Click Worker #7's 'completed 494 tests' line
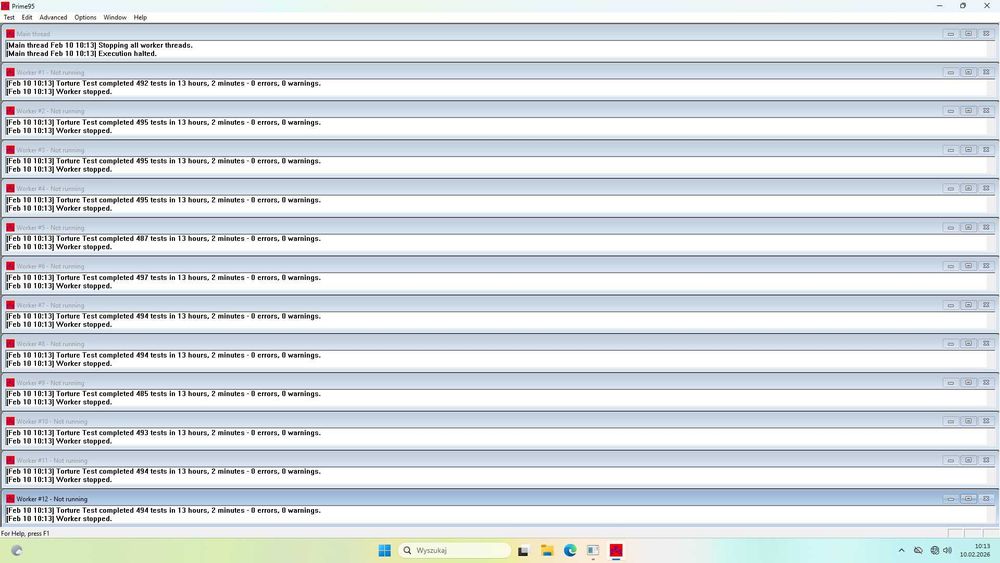The width and height of the screenshot is (1000, 563). (163, 316)
